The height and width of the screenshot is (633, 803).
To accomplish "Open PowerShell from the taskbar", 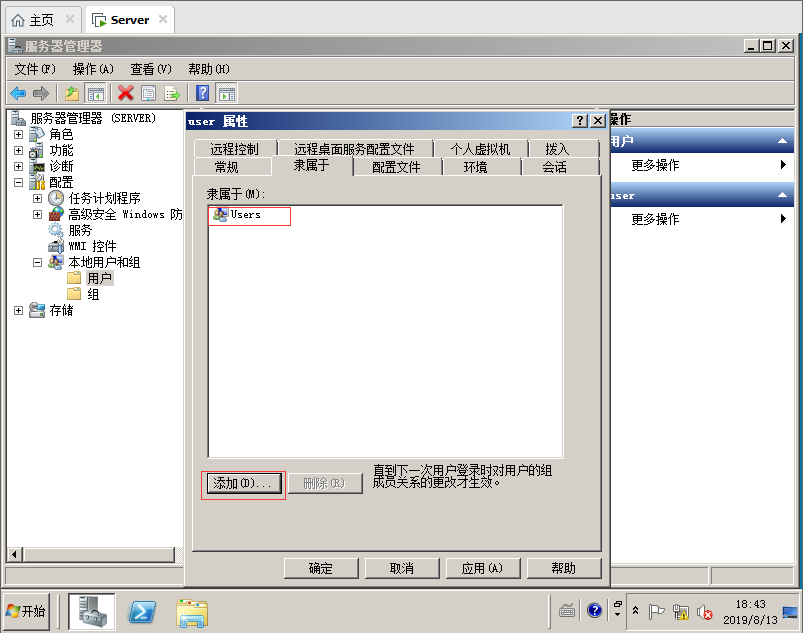I will 143,611.
